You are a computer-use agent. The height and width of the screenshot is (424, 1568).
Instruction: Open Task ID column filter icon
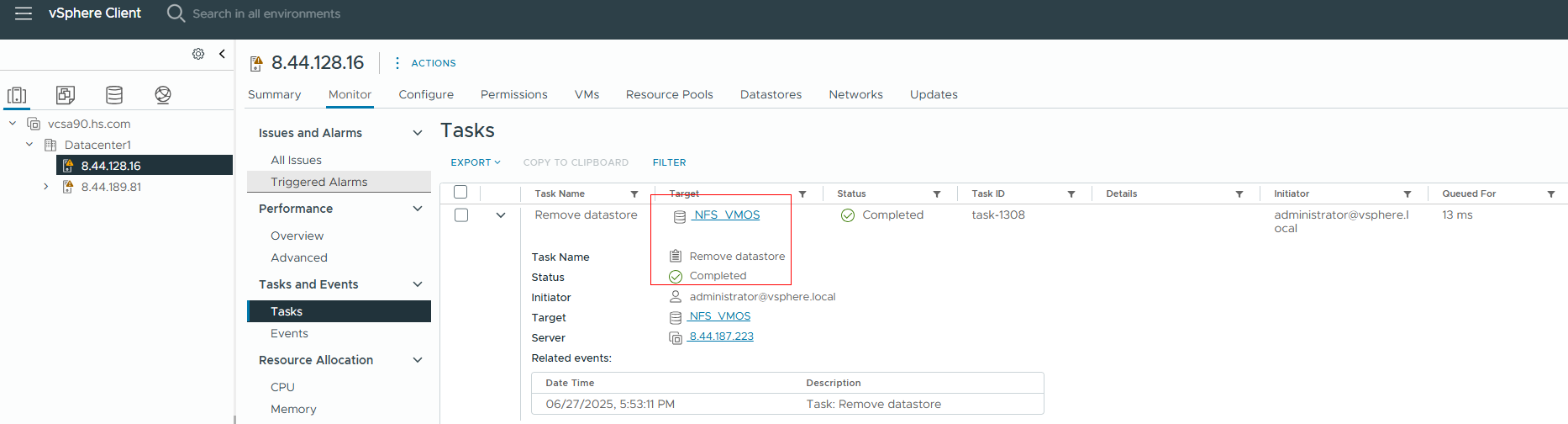[x=1071, y=194]
